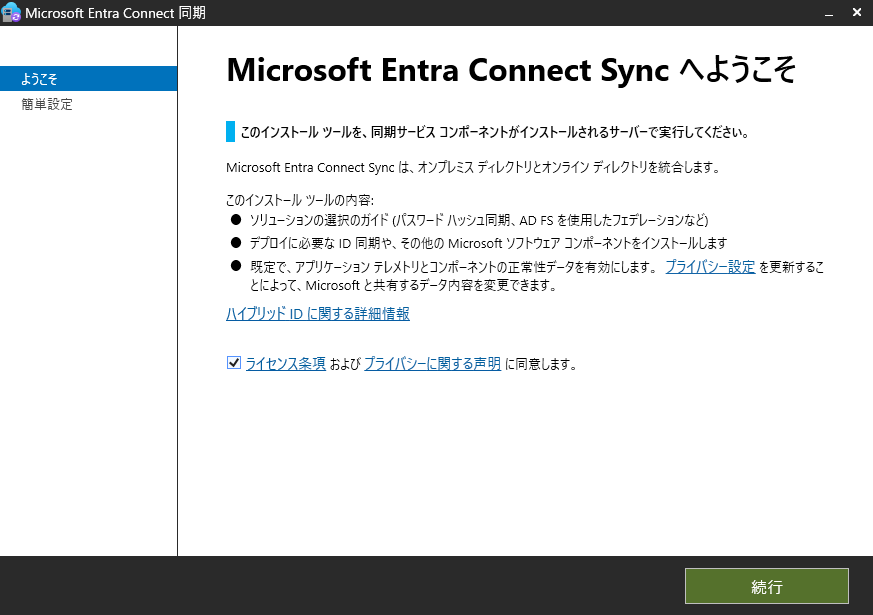Follow プライバシー設定 to change shared data settings
The height and width of the screenshot is (615, 873).
click(710, 268)
